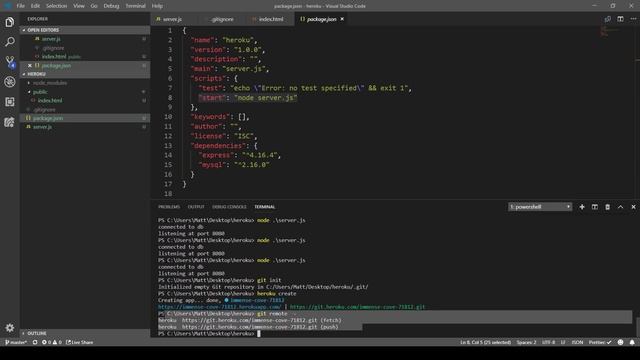
Task: Click line 8 "start" script in editor
Action: 248,98
